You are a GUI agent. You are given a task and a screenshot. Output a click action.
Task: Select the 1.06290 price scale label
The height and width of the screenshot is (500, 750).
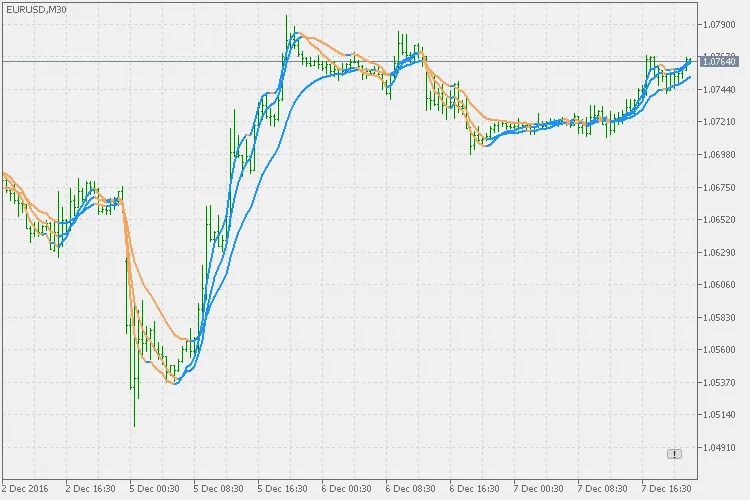coord(720,252)
